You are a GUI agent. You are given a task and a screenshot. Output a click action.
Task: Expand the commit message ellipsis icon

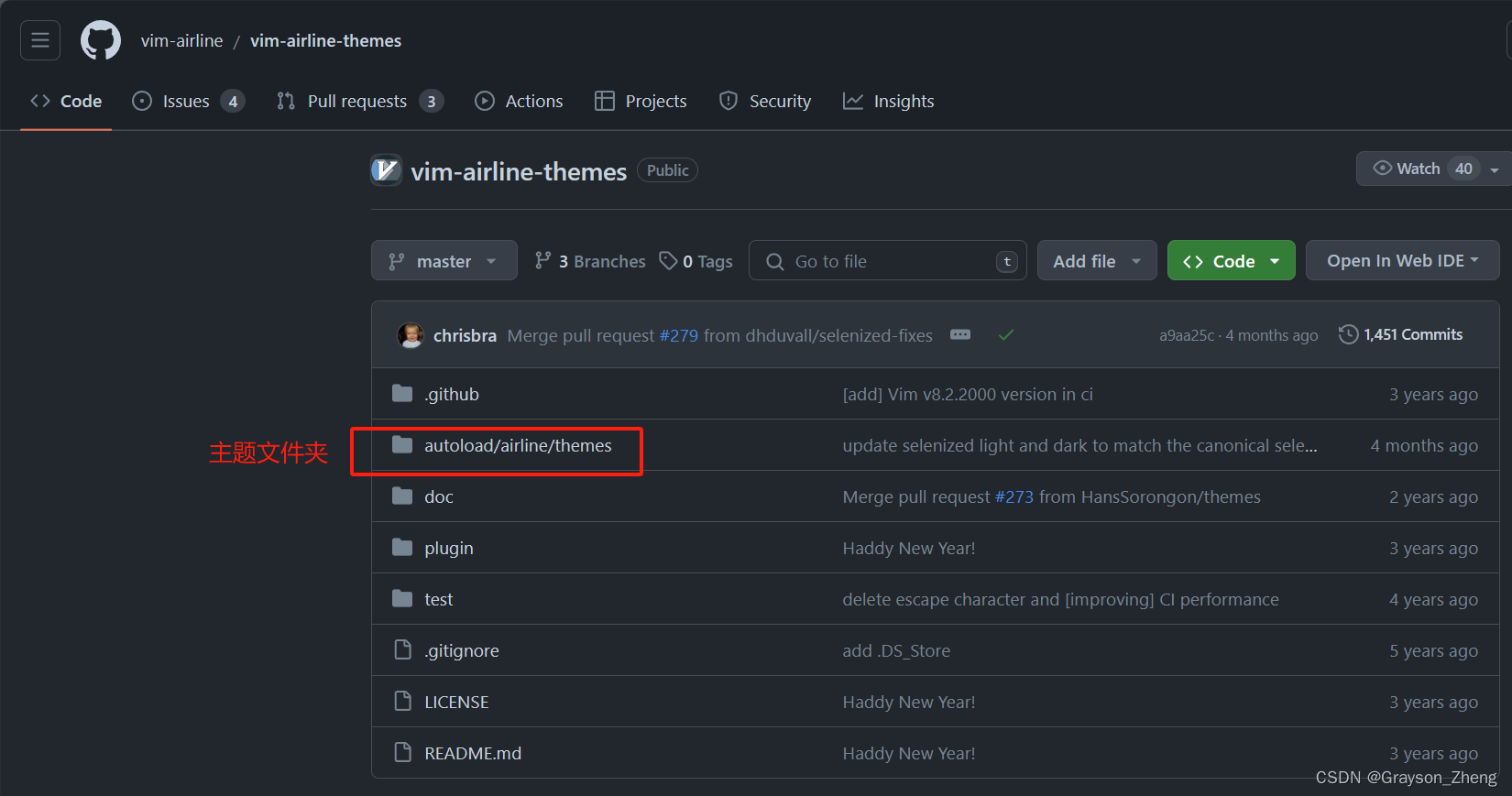960,334
